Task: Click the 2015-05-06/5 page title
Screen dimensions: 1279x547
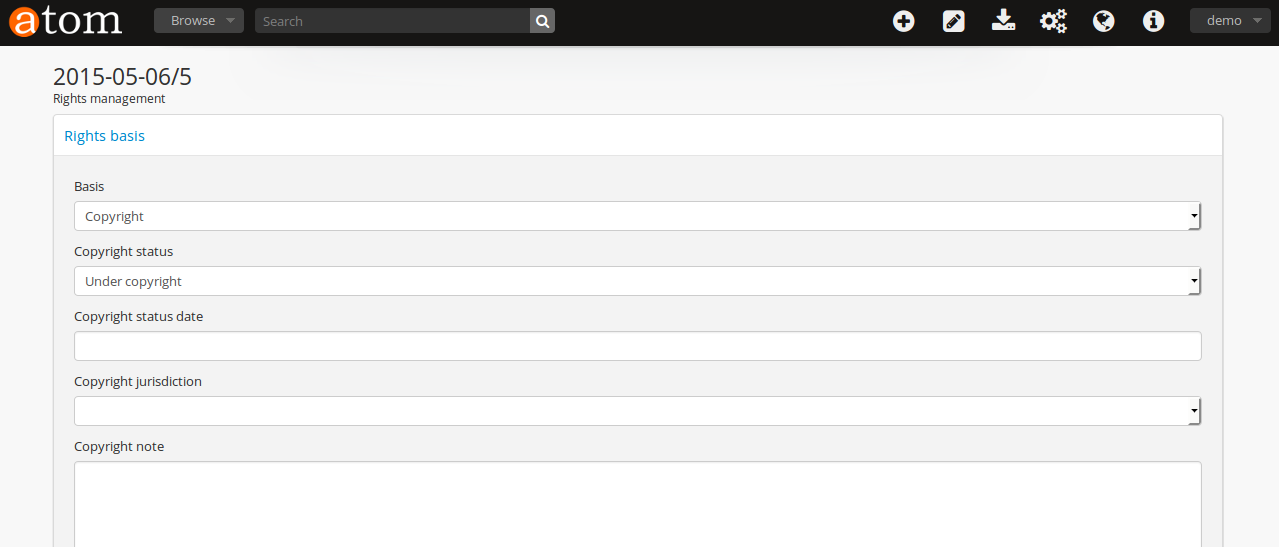Action: [x=122, y=76]
